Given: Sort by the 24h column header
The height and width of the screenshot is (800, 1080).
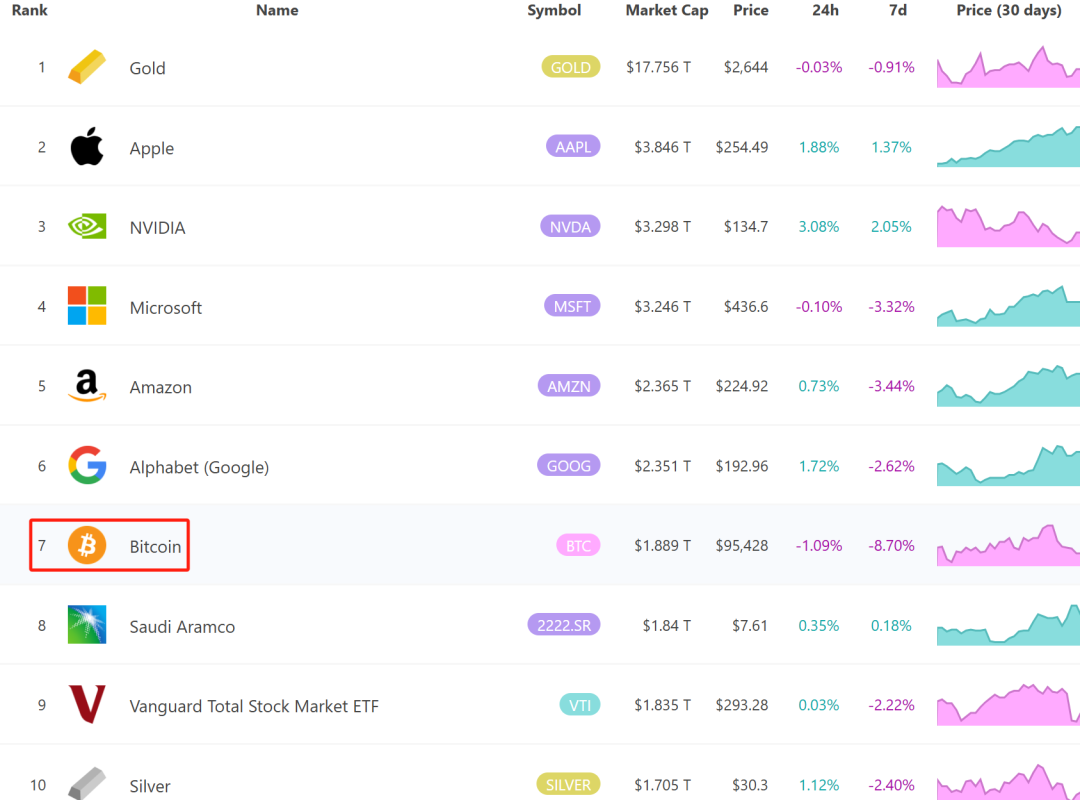Looking at the screenshot, I should 826,10.
